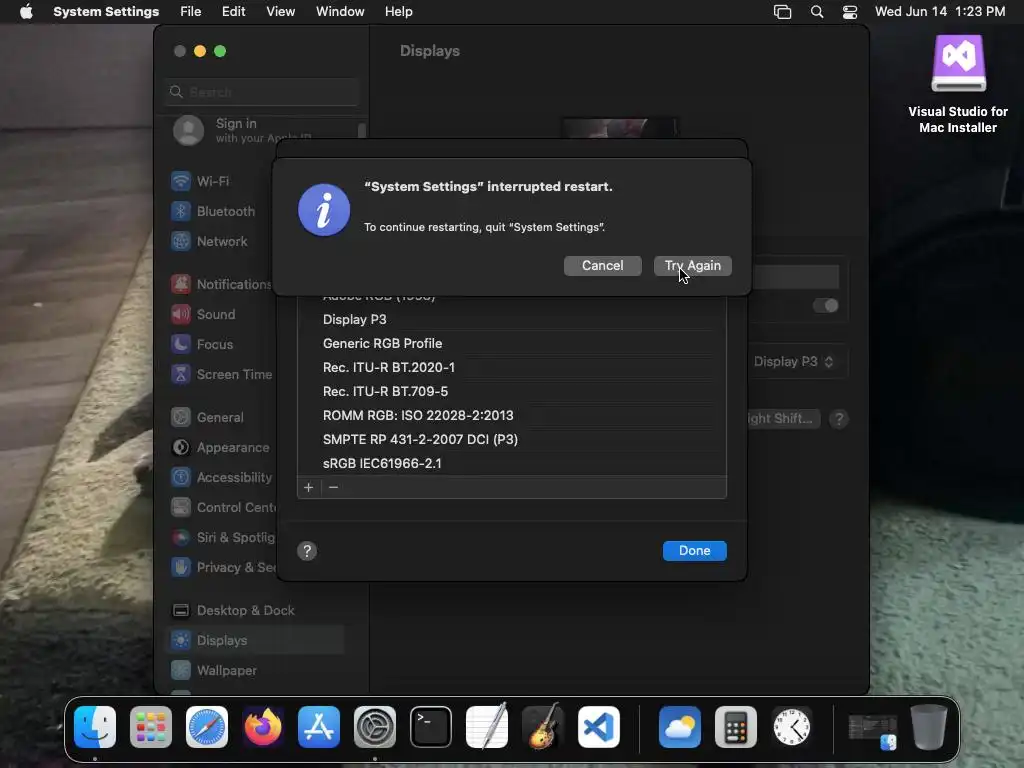This screenshot has width=1024, height=768.
Task: Open Notifications in sidebar
Action: (x=222, y=284)
